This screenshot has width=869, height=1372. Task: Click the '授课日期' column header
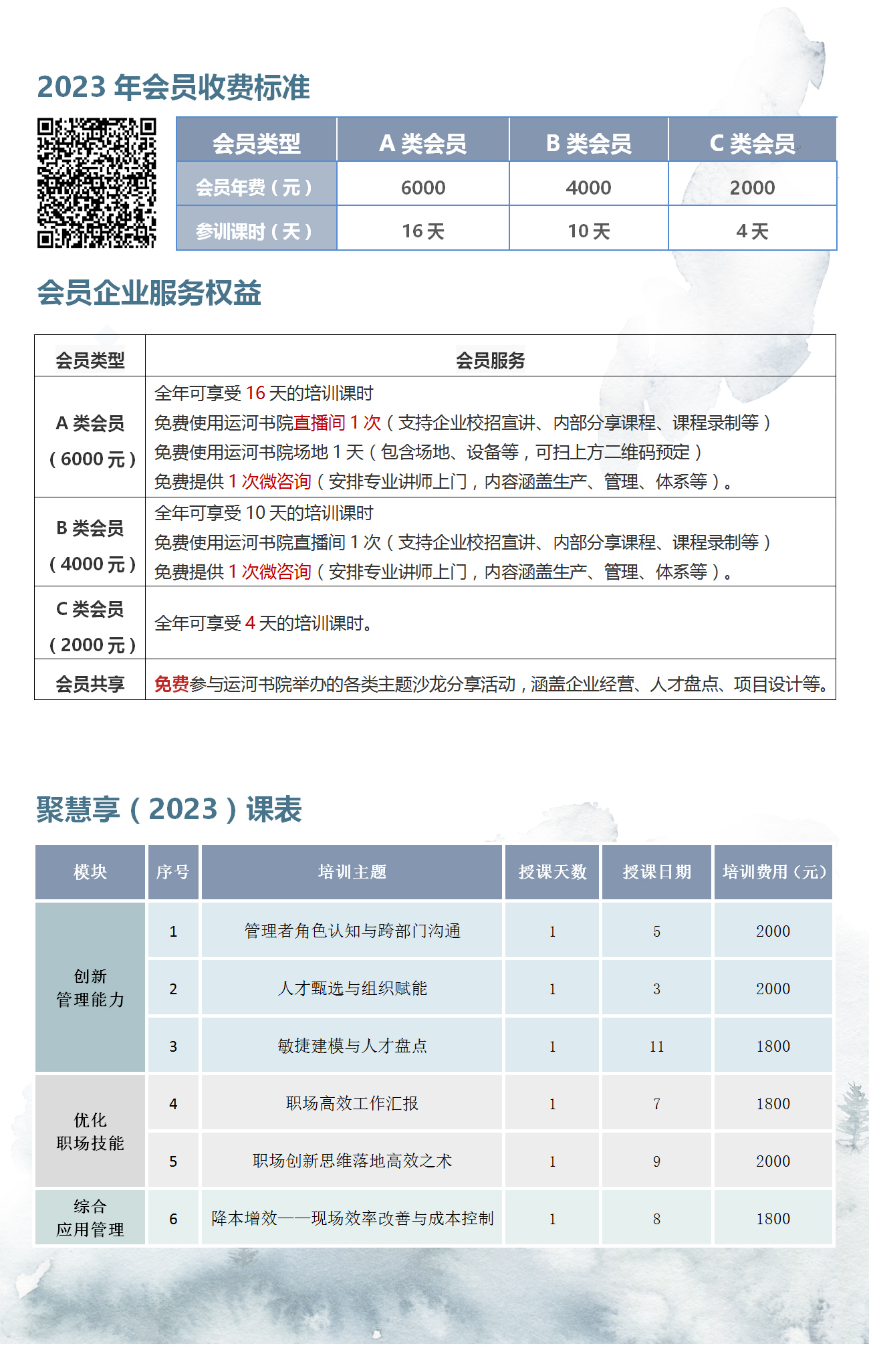[657, 872]
